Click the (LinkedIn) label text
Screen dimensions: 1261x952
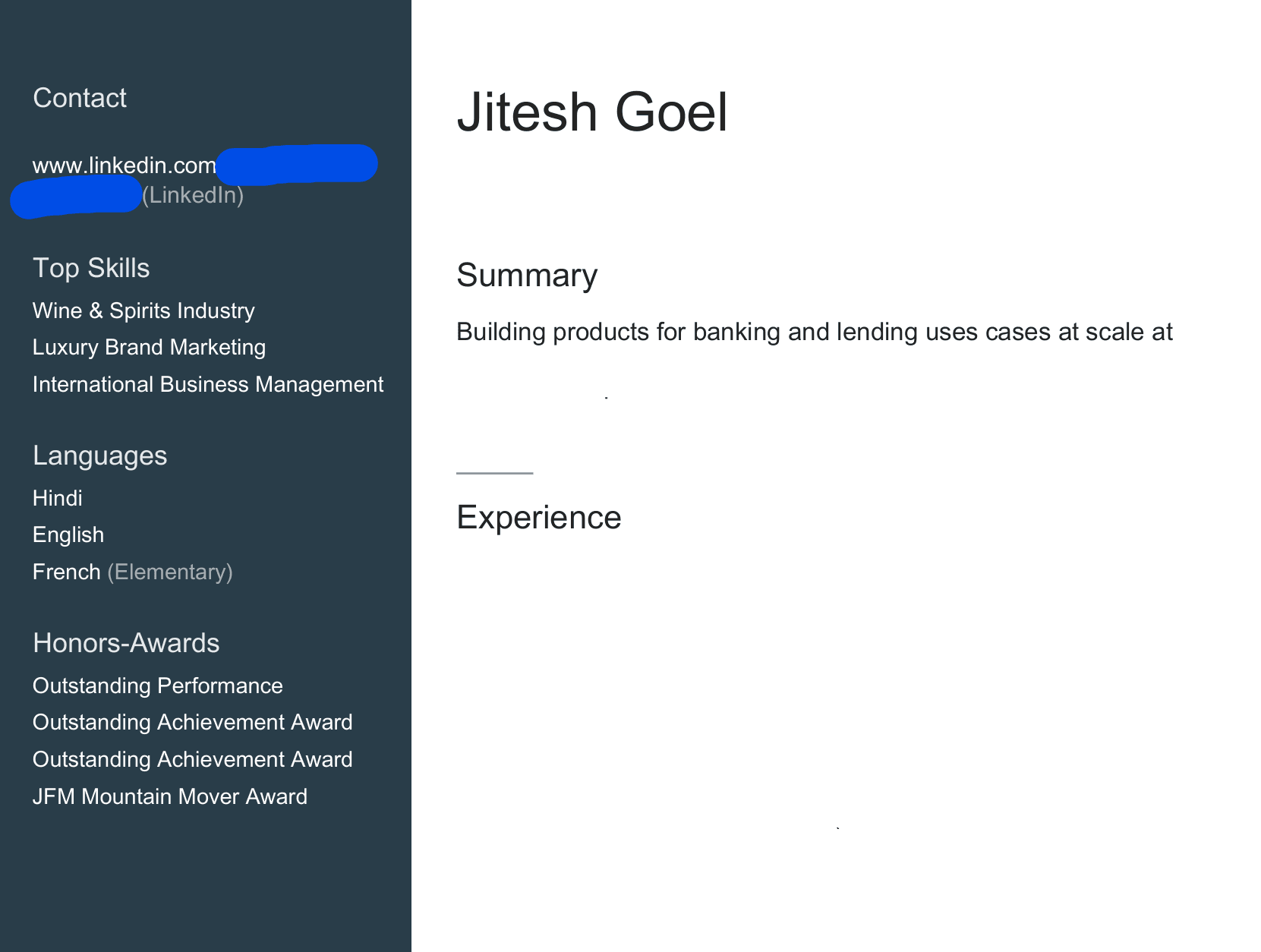tap(193, 196)
